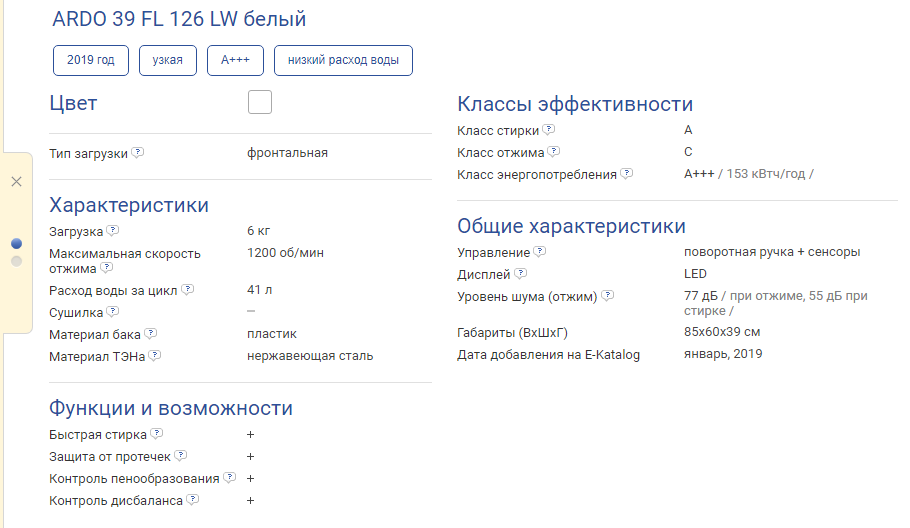Click the фронтальная value
910x528 pixels.
point(287,153)
